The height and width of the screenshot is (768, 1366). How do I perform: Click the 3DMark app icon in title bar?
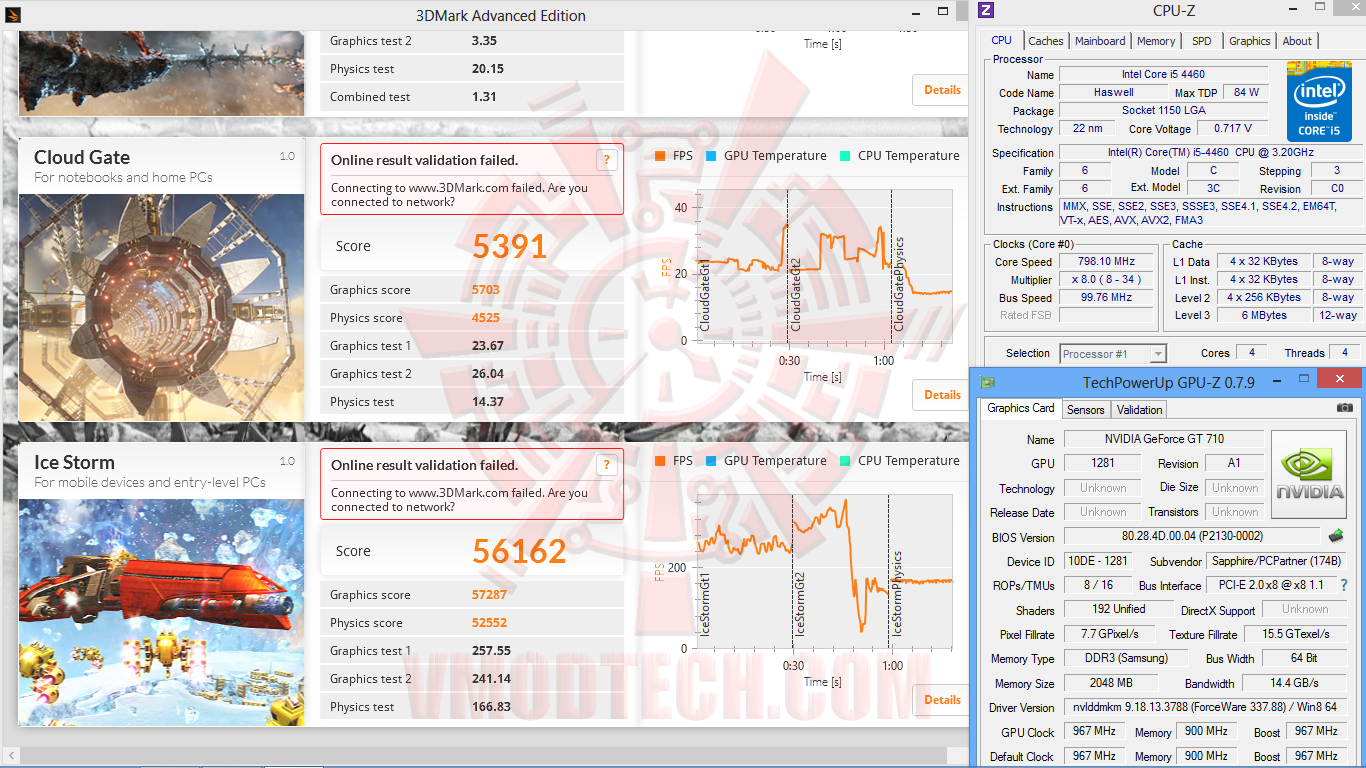pyautogui.click(x=11, y=15)
